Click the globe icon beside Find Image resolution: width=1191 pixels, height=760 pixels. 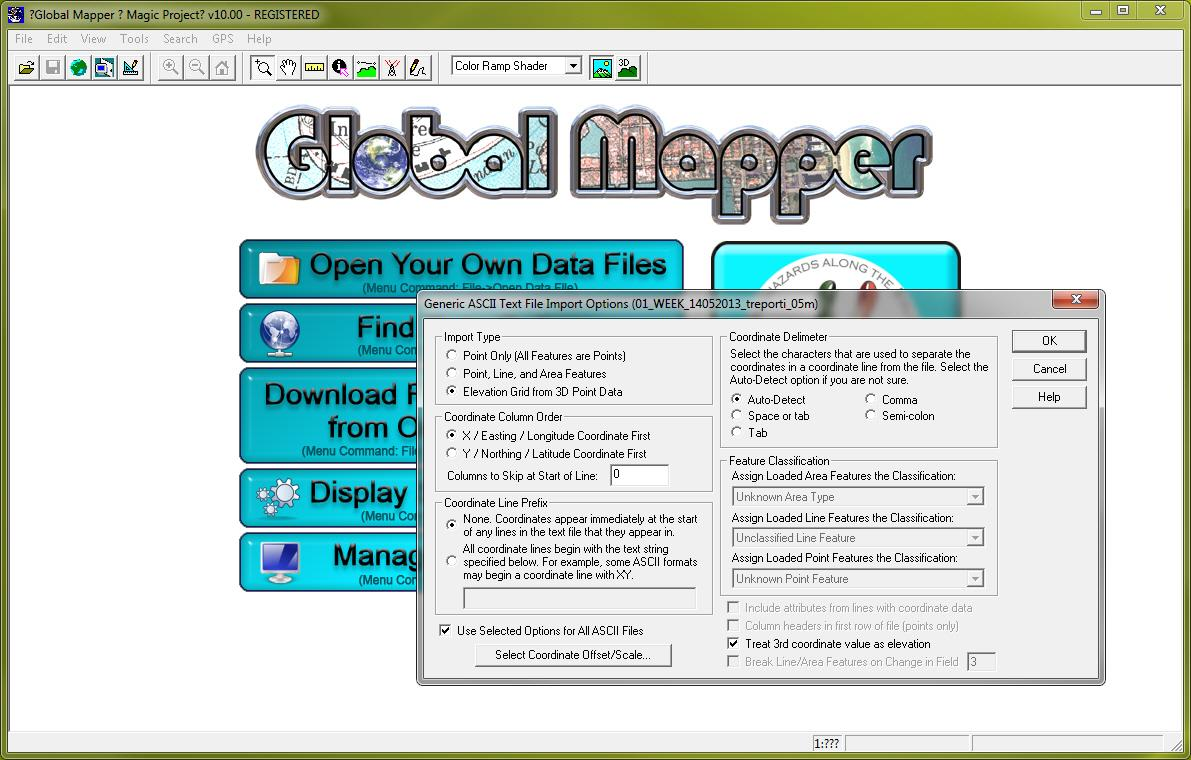(x=280, y=333)
